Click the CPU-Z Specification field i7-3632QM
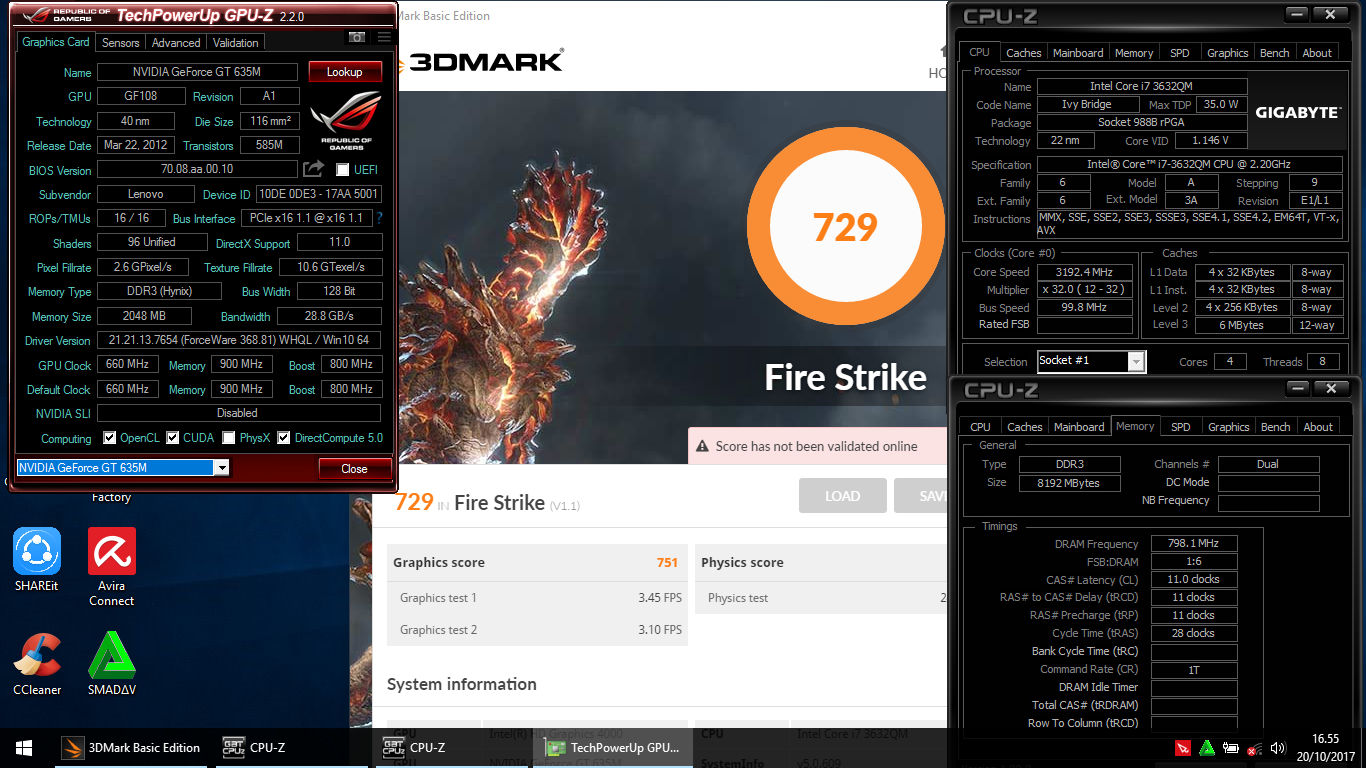Screen dimensions: 1366x768 click(1188, 164)
